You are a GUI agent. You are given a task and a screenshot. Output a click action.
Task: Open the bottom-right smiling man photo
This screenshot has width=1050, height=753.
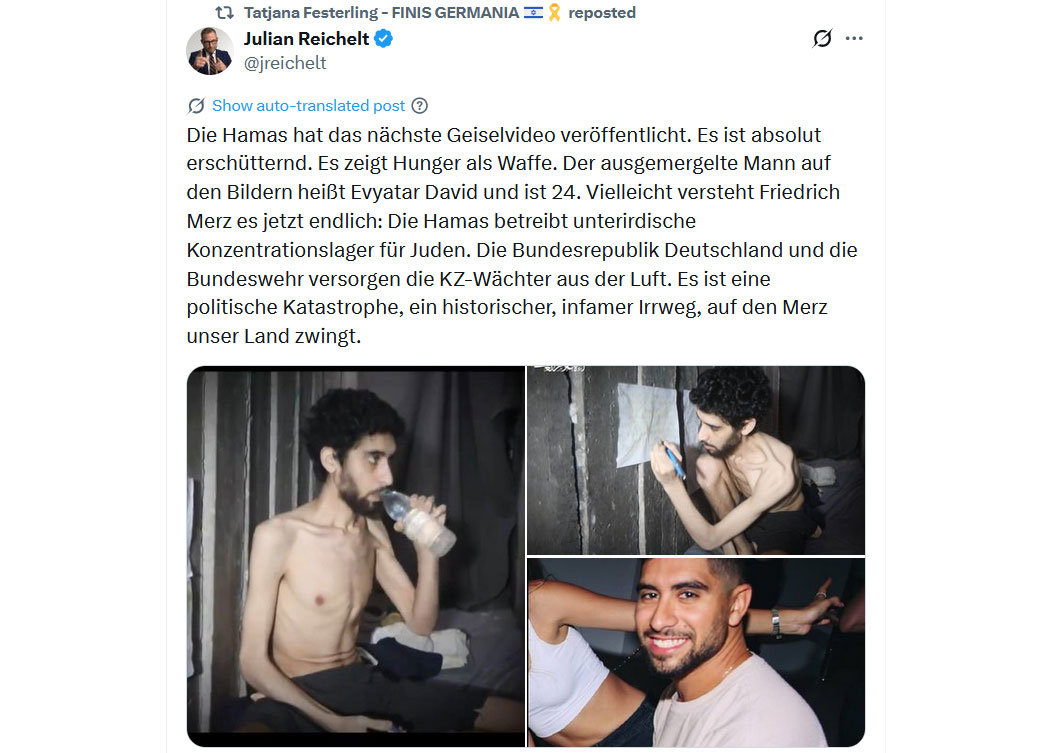(696, 653)
